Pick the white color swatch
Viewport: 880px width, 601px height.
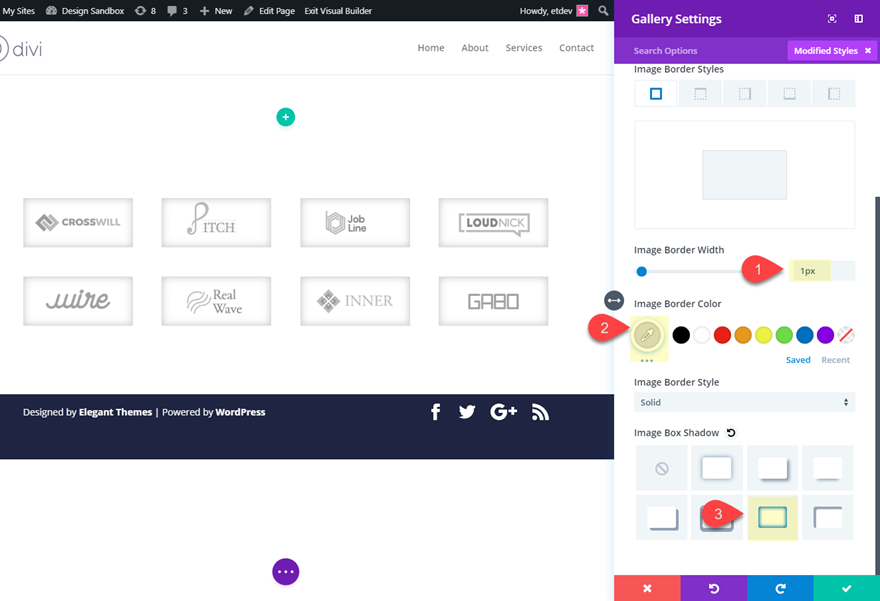[702, 335]
